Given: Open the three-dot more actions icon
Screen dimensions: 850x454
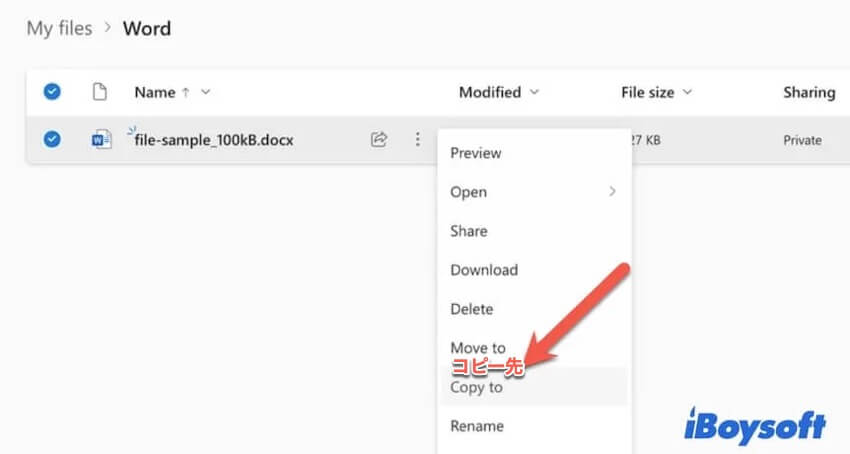Looking at the screenshot, I should (x=417, y=140).
